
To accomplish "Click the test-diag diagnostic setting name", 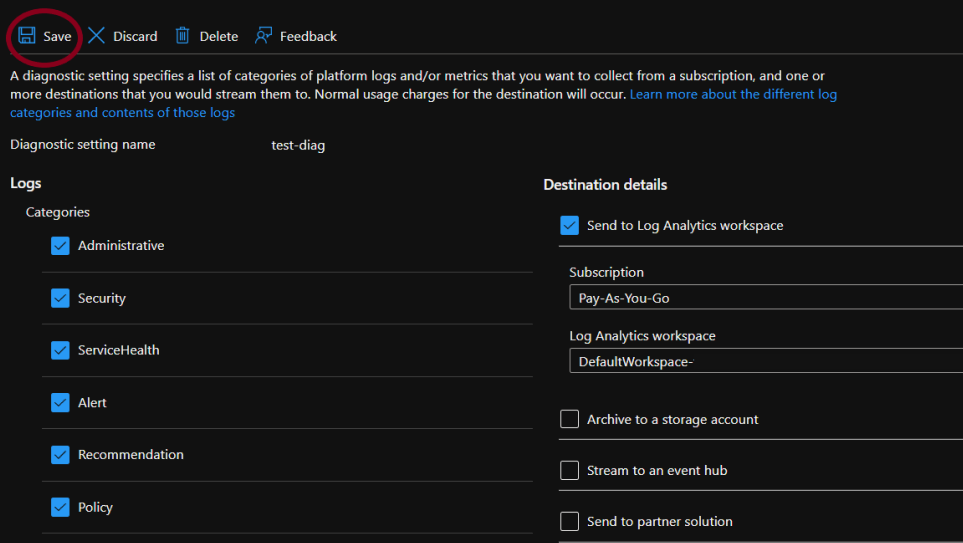I will tap(298, 145).
